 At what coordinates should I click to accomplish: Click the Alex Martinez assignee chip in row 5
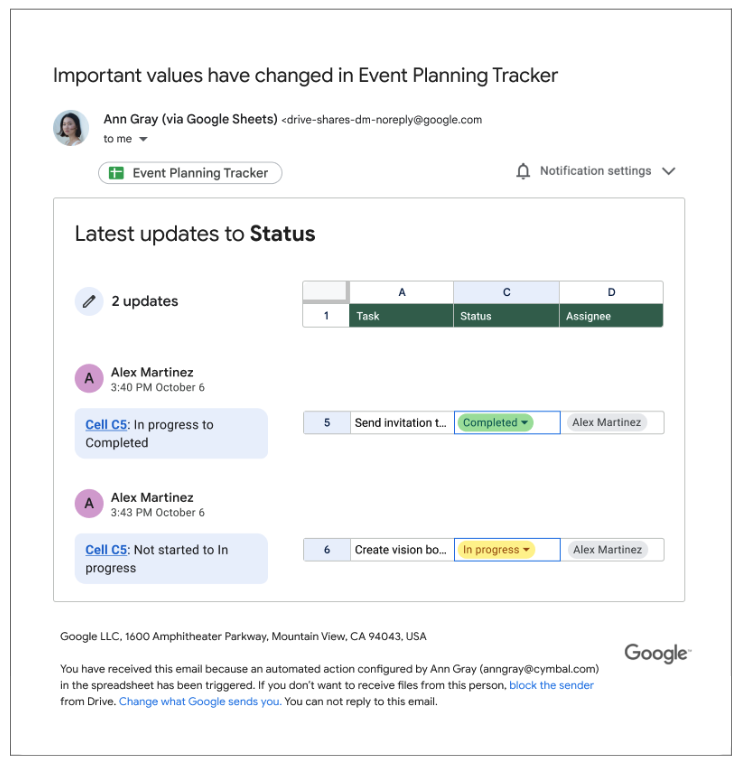[606, 423]
